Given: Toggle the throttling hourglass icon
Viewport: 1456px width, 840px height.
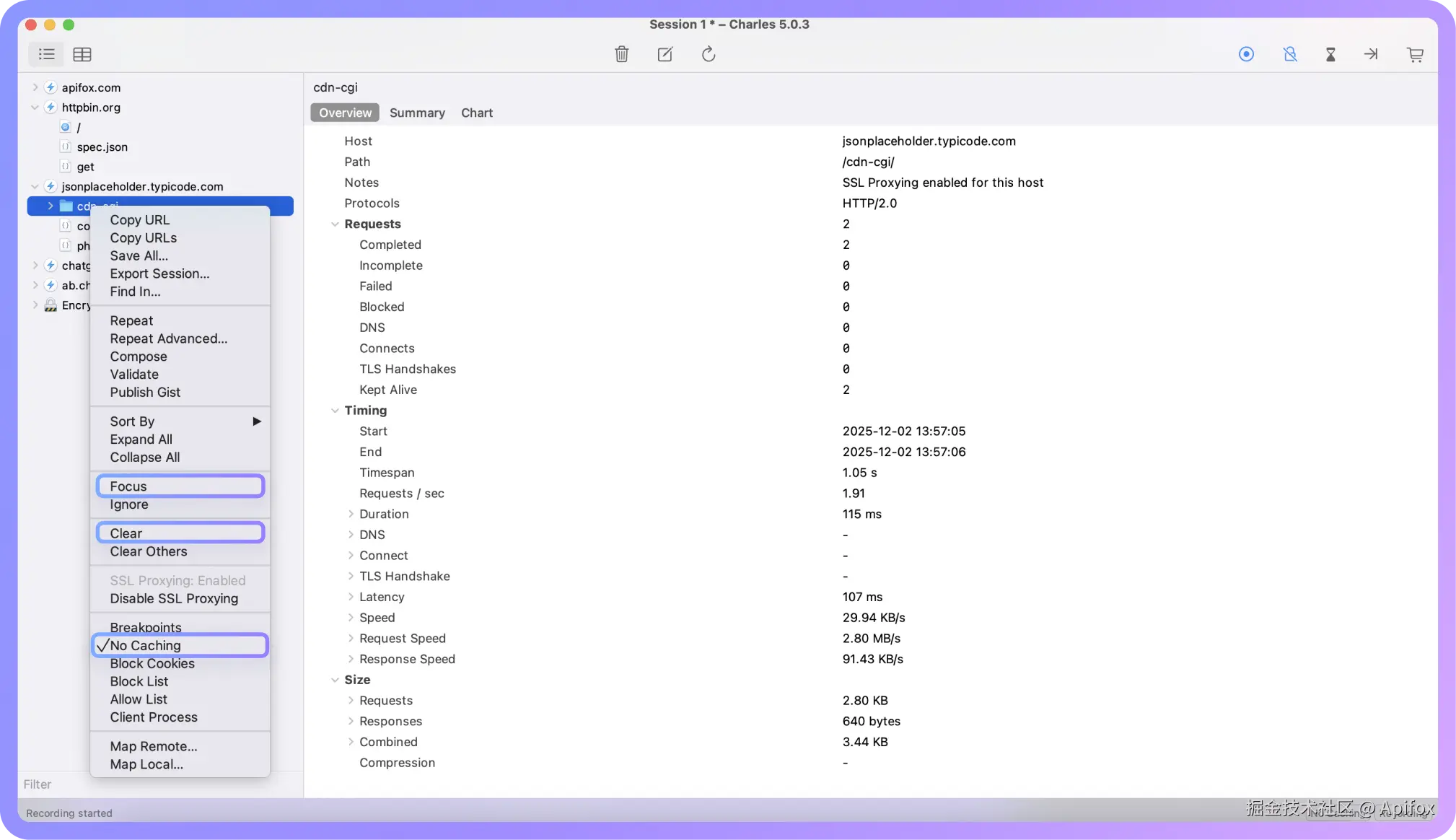Looking at the screenshot, I should click(1330, 54).
